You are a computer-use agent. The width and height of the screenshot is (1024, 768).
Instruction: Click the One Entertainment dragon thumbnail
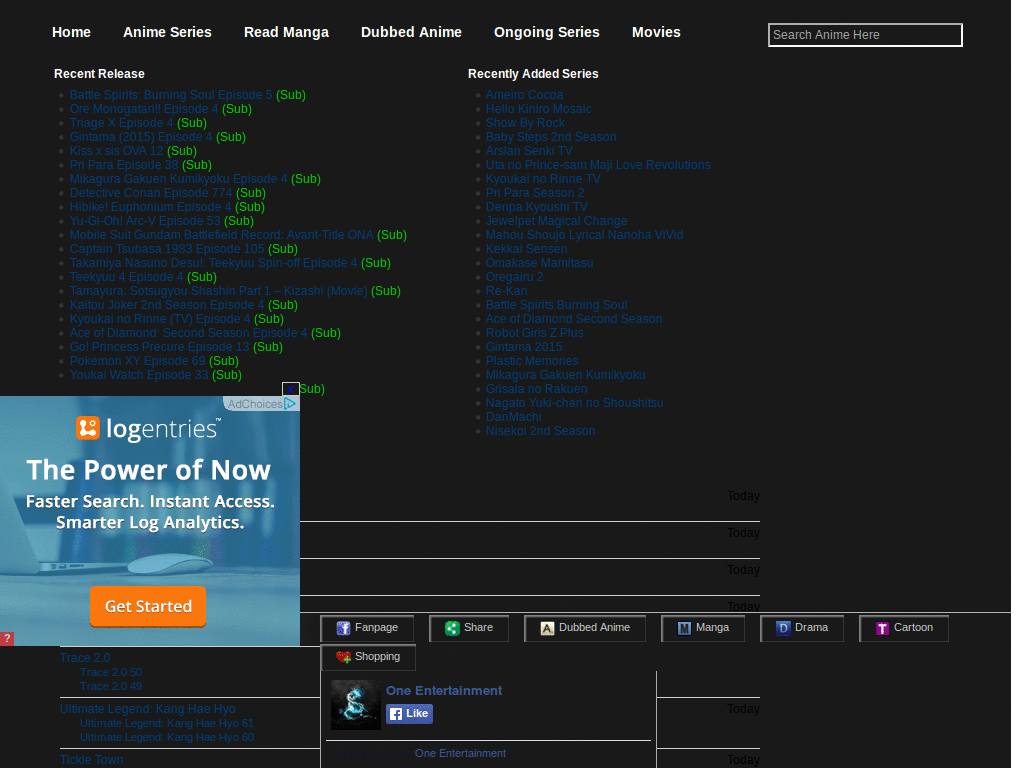[x=355, y=705]
